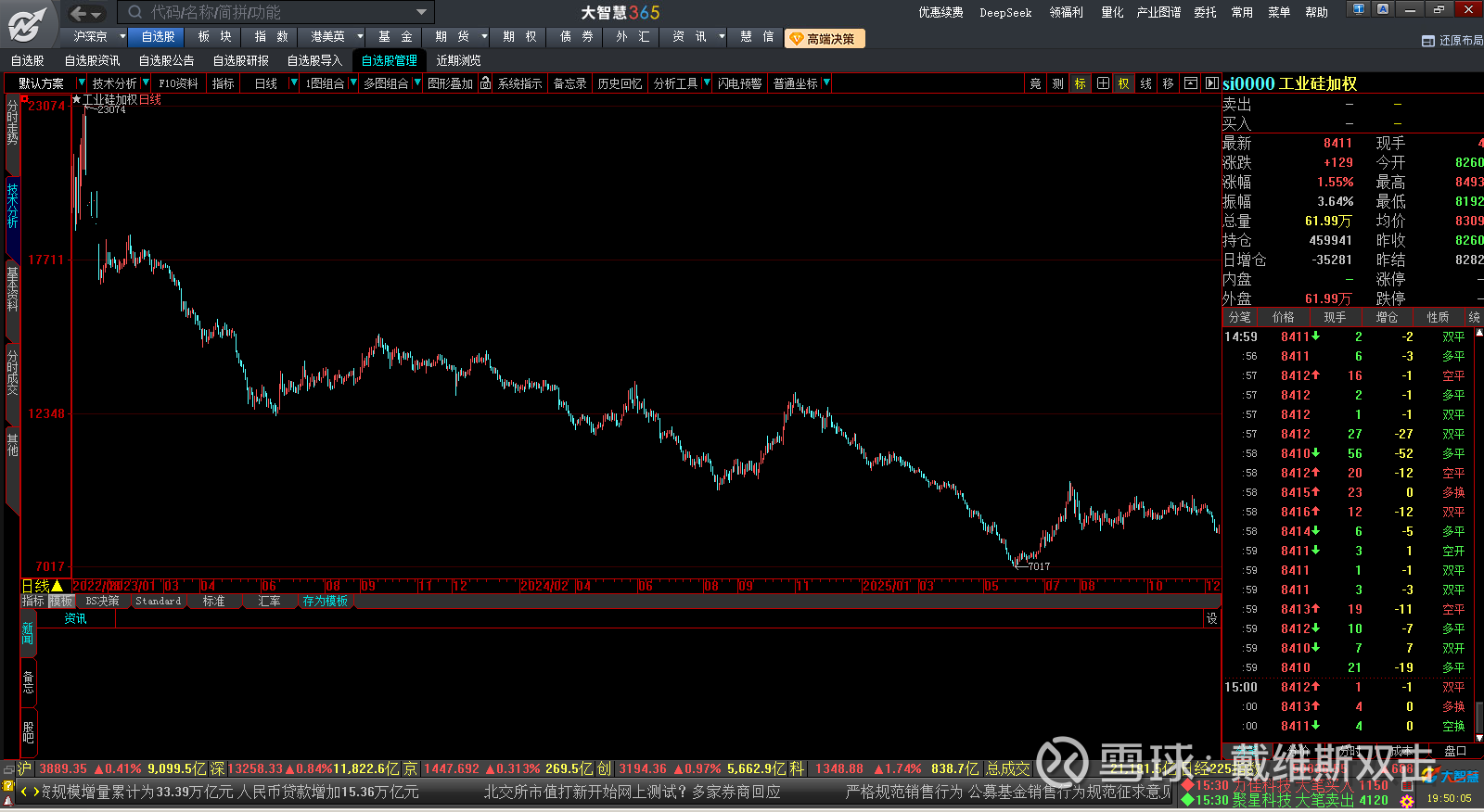Click the yellow triangle beside 日线
The width and height of the screenshot is (1484, 812).
(x=57, y=586)
